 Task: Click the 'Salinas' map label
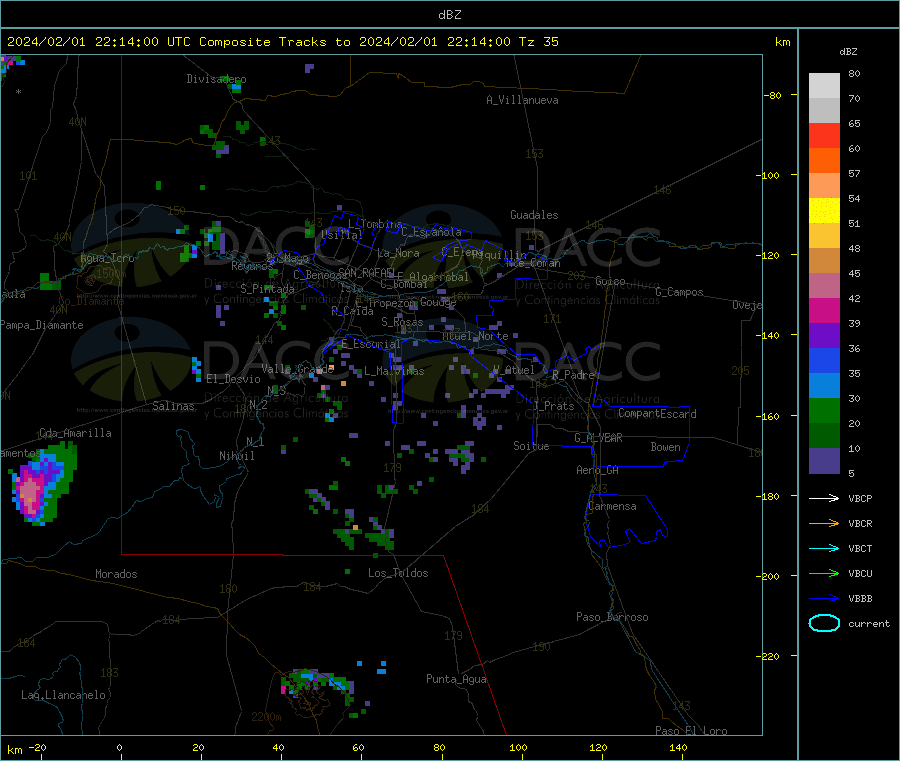point(173,406)
